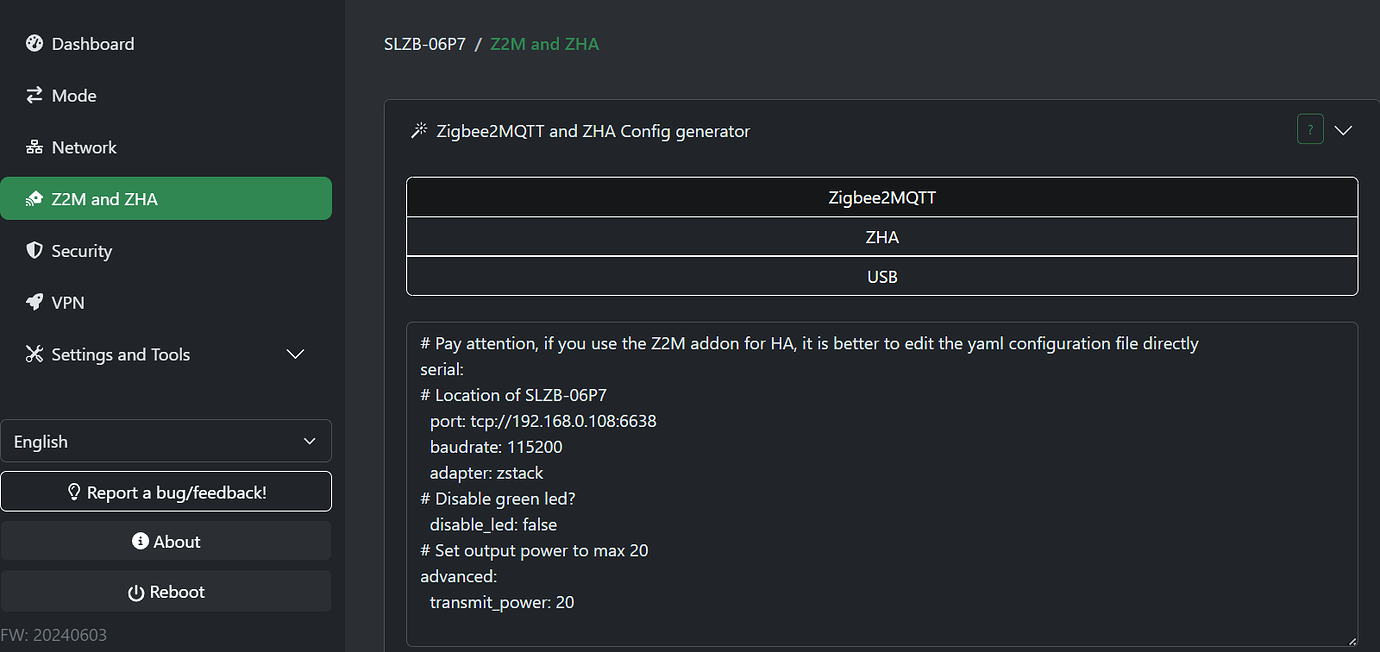This screenshot has width=1380, height=652.
Task: Click the magic wand config generator icon
Action: 420,131
